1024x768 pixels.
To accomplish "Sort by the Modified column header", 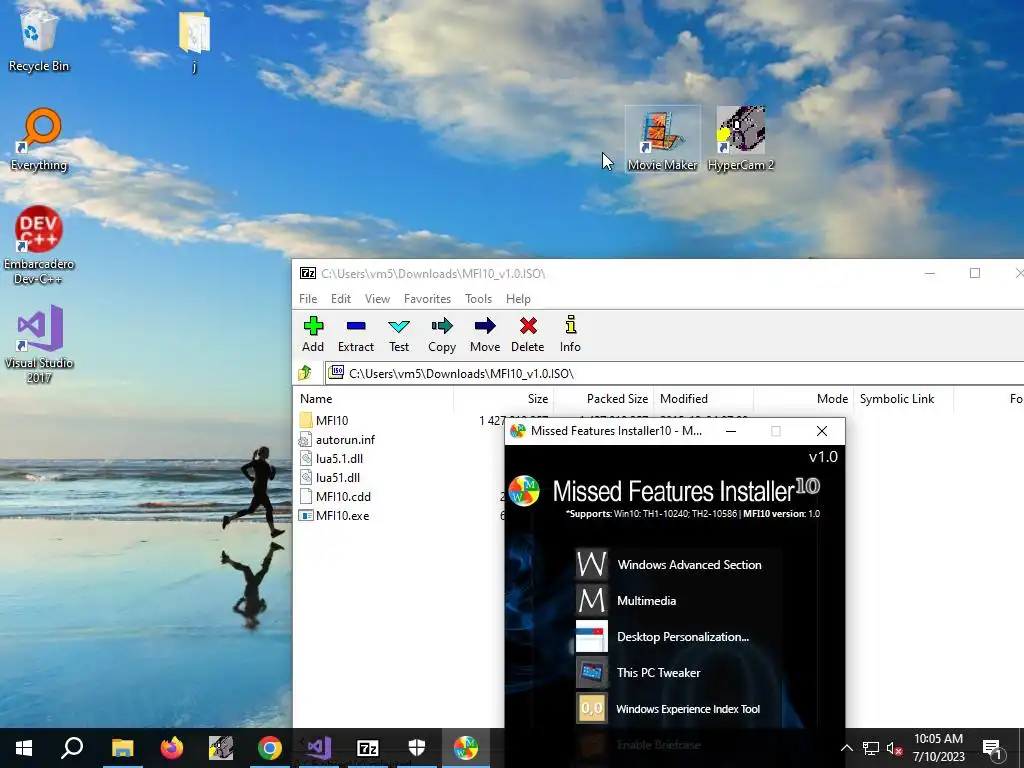I will point(704,398).
